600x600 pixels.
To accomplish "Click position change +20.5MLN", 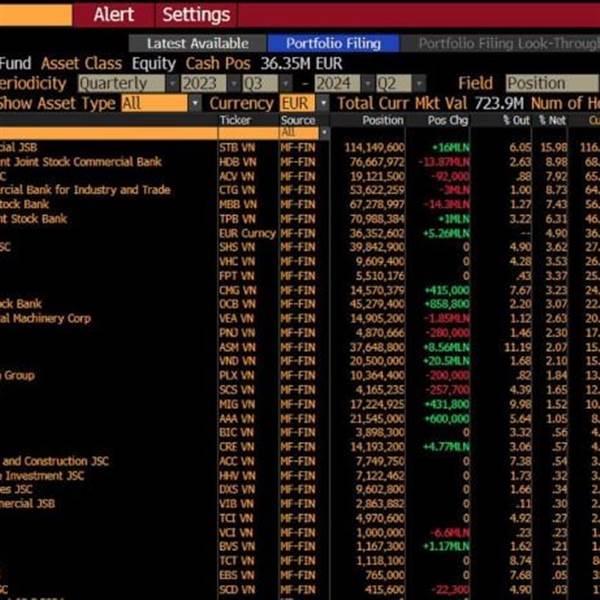I will [x=446, y=361].
